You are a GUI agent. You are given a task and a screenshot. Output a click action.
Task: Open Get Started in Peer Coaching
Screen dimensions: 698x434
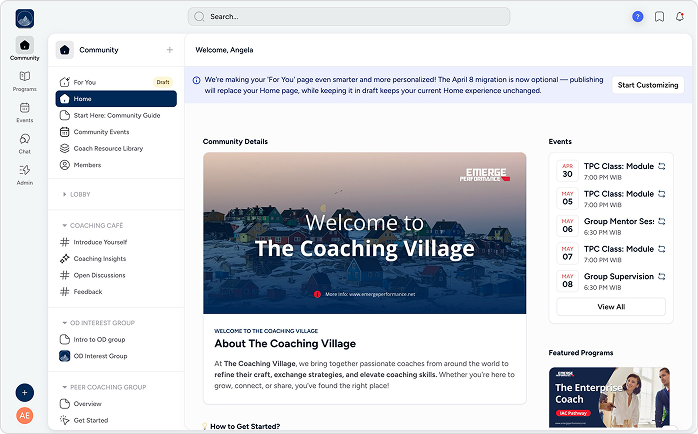(x=116, y=420)
